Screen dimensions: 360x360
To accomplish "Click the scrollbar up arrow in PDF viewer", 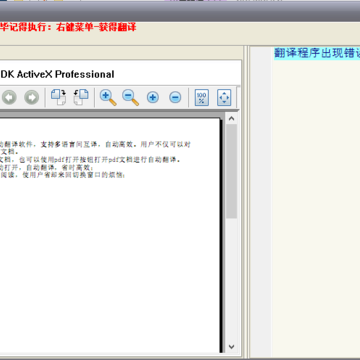I will click(232, 118).
